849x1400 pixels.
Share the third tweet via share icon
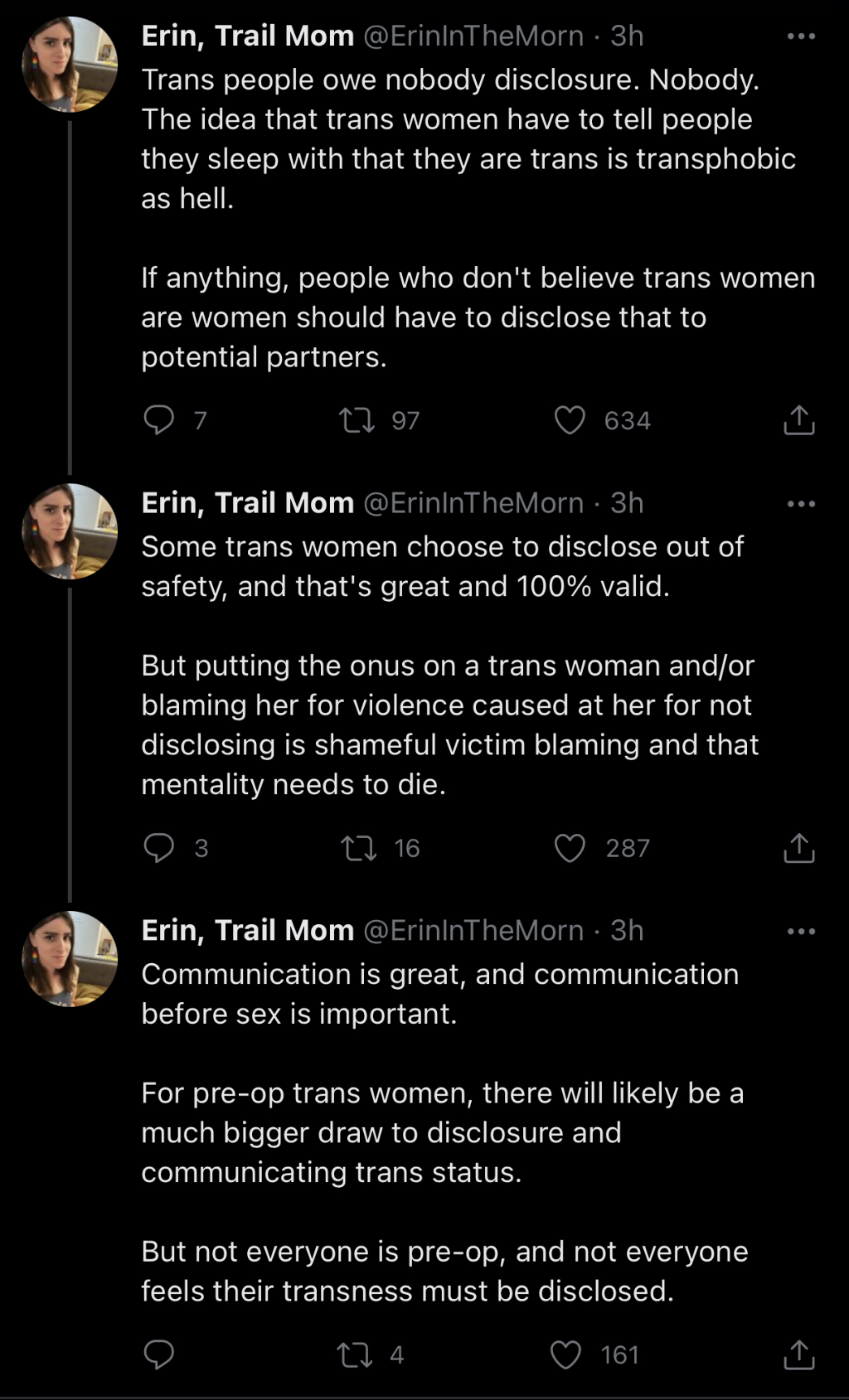coord(799,1354)
